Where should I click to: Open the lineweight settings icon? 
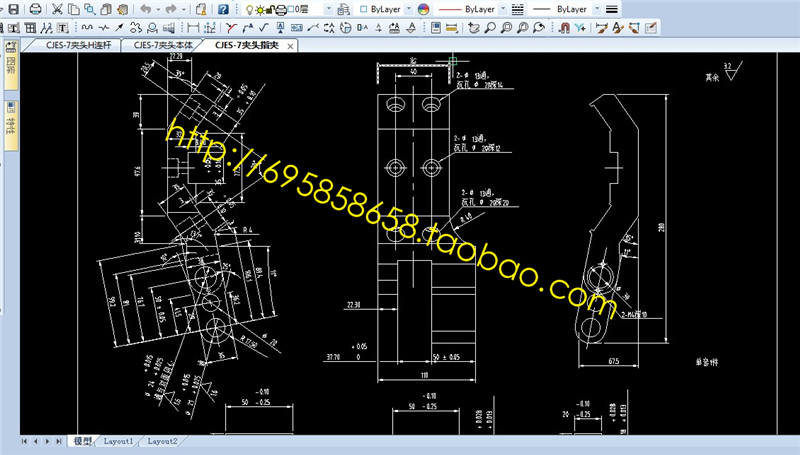coord(611,9)
